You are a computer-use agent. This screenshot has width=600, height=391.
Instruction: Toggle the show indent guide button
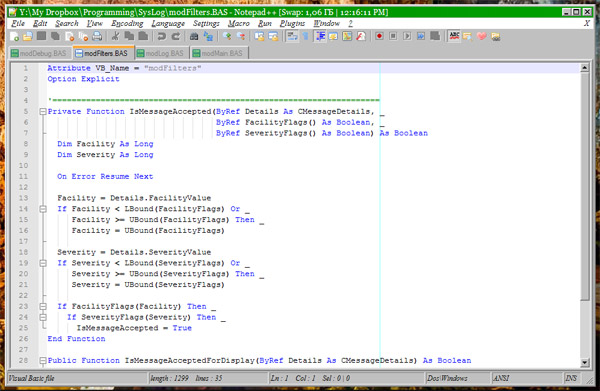tap(320, 36)
